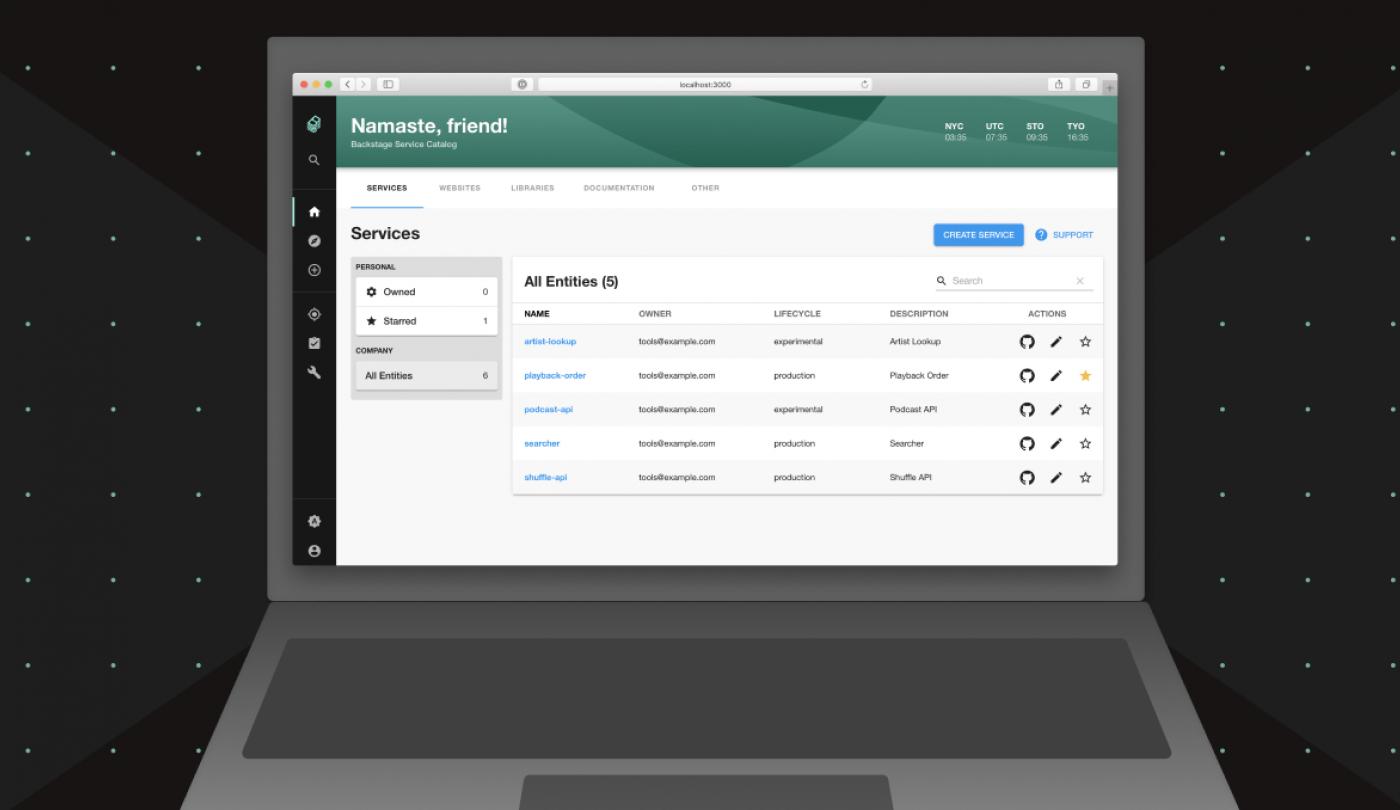This screenshot has width=1400, height=810.
Task: Click the NYC clock in header
Action: tap(955, 132)
